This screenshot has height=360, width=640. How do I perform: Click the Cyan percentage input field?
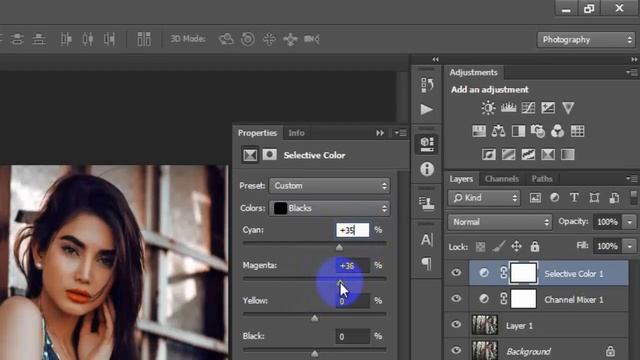point(352,230)
